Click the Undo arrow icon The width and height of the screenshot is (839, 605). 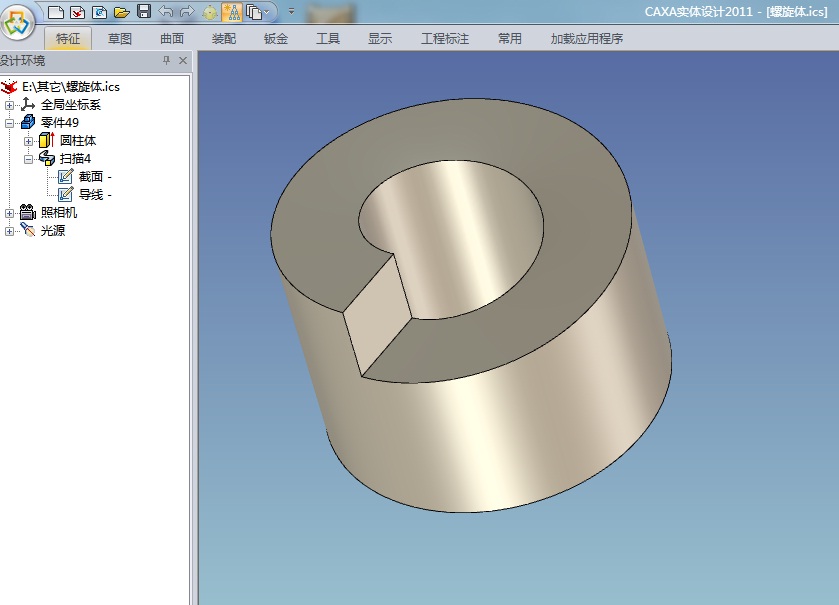[x=165, y=12]
